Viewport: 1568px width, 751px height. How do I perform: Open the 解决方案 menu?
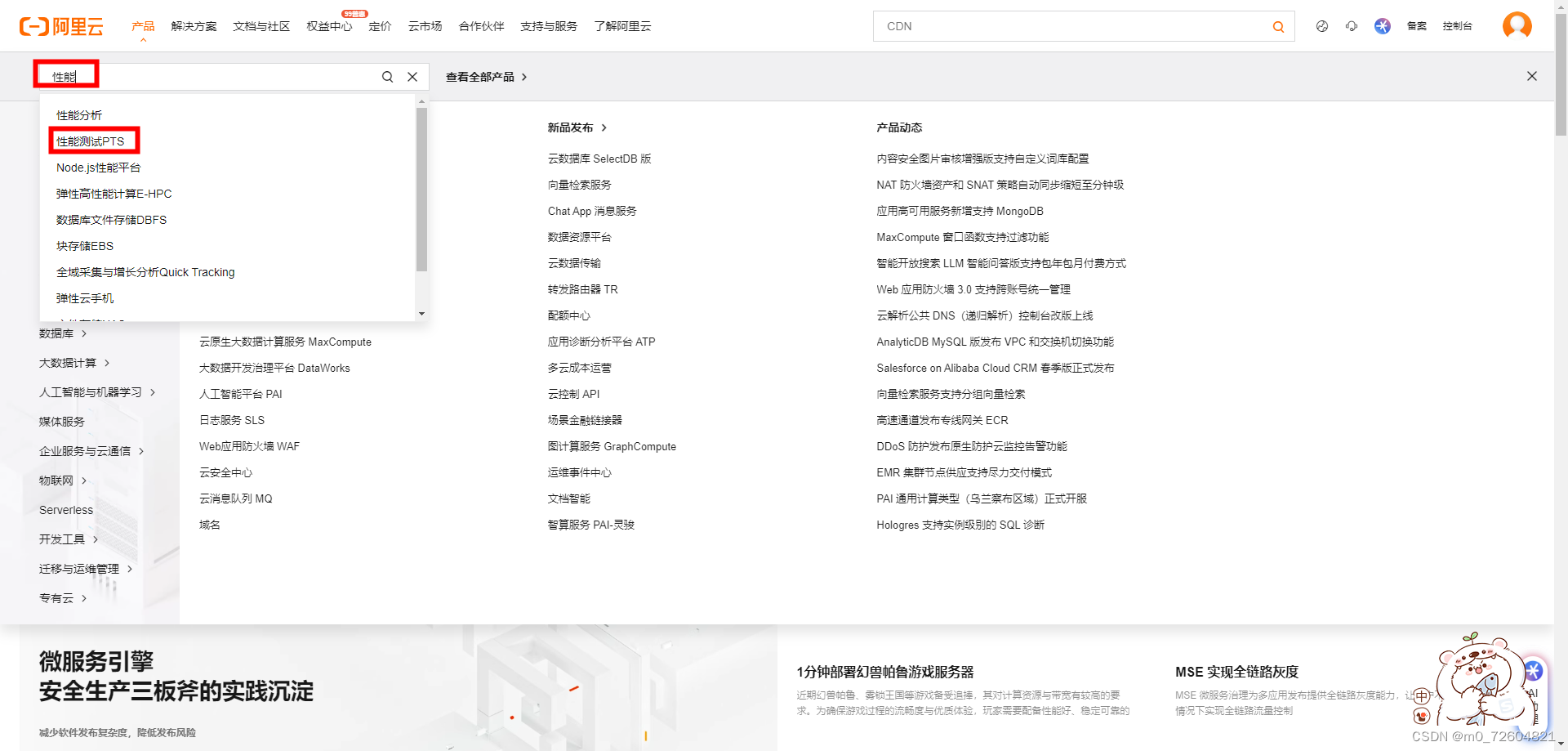194,26
